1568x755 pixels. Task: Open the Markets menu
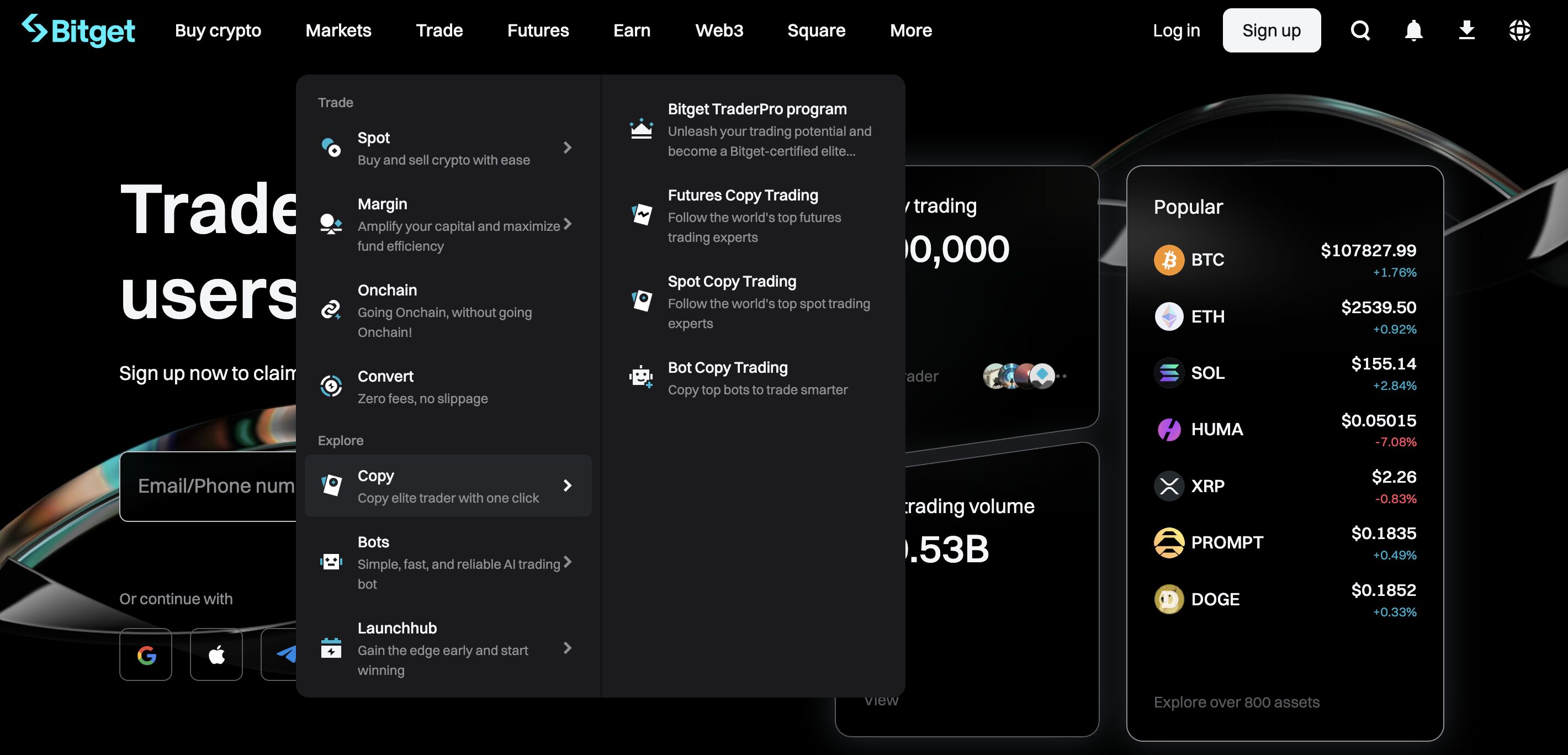338,30
